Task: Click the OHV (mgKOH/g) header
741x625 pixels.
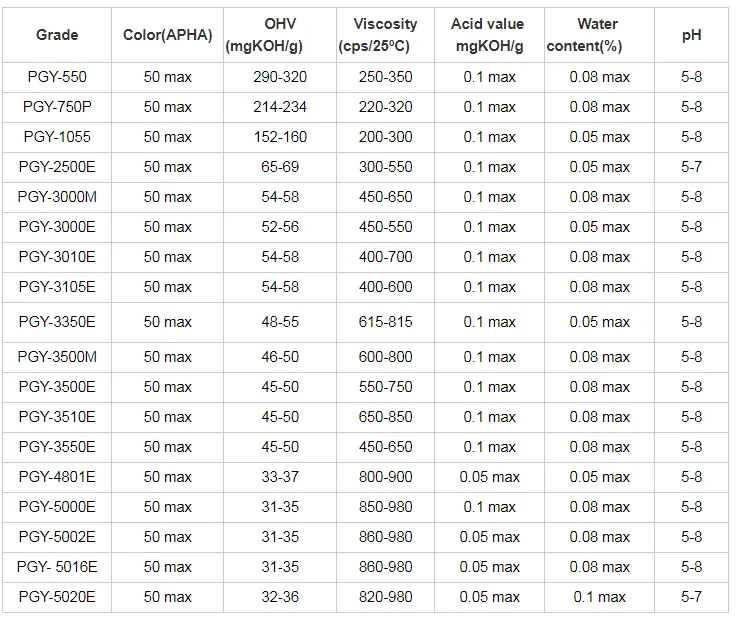Action: (280, 35)
